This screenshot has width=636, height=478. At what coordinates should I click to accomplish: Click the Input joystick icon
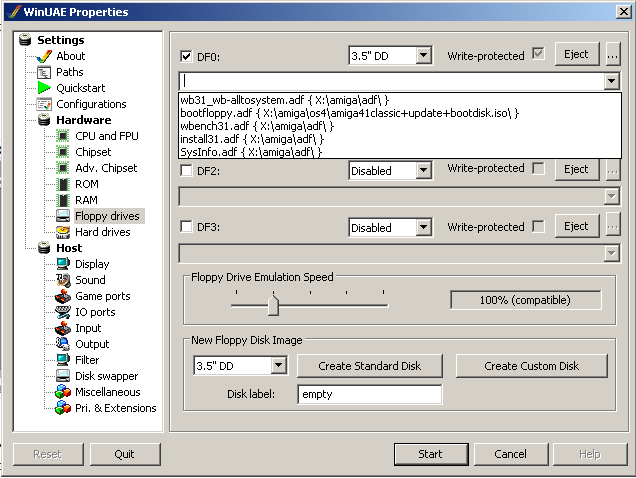pyautogui.click(x=62, y=328)
